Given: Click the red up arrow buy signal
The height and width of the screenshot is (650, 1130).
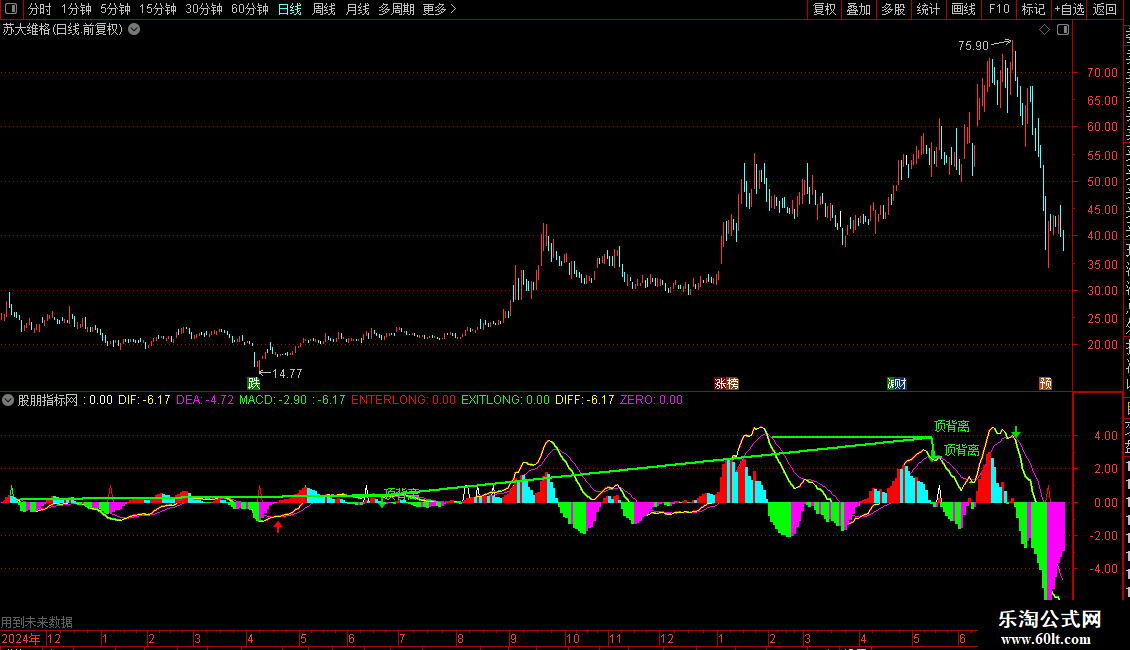Looking at the screenshot, I should pyautogui.click(x=278, y=527).
